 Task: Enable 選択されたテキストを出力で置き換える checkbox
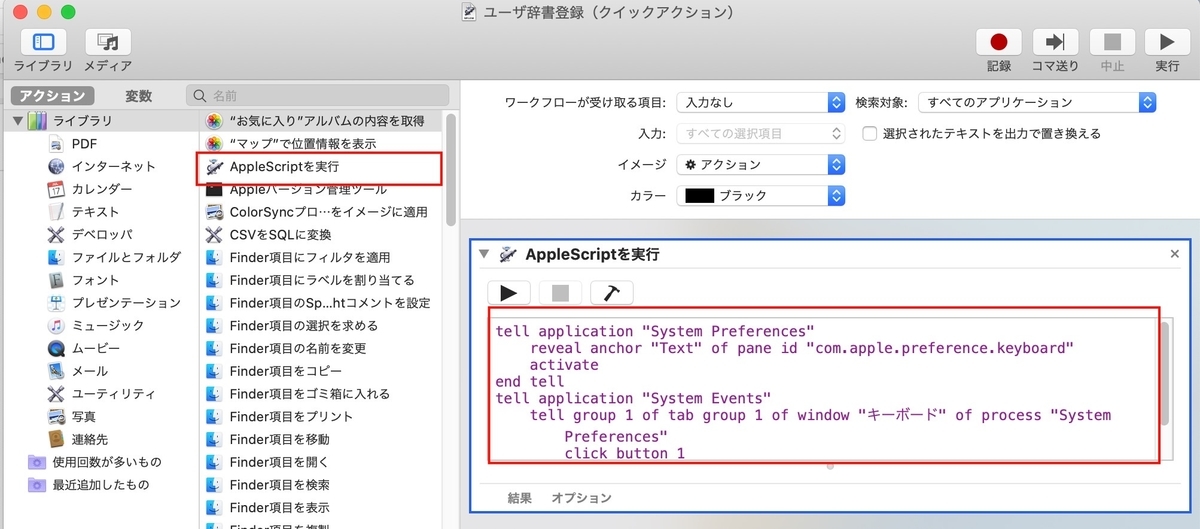coord(869,133)
